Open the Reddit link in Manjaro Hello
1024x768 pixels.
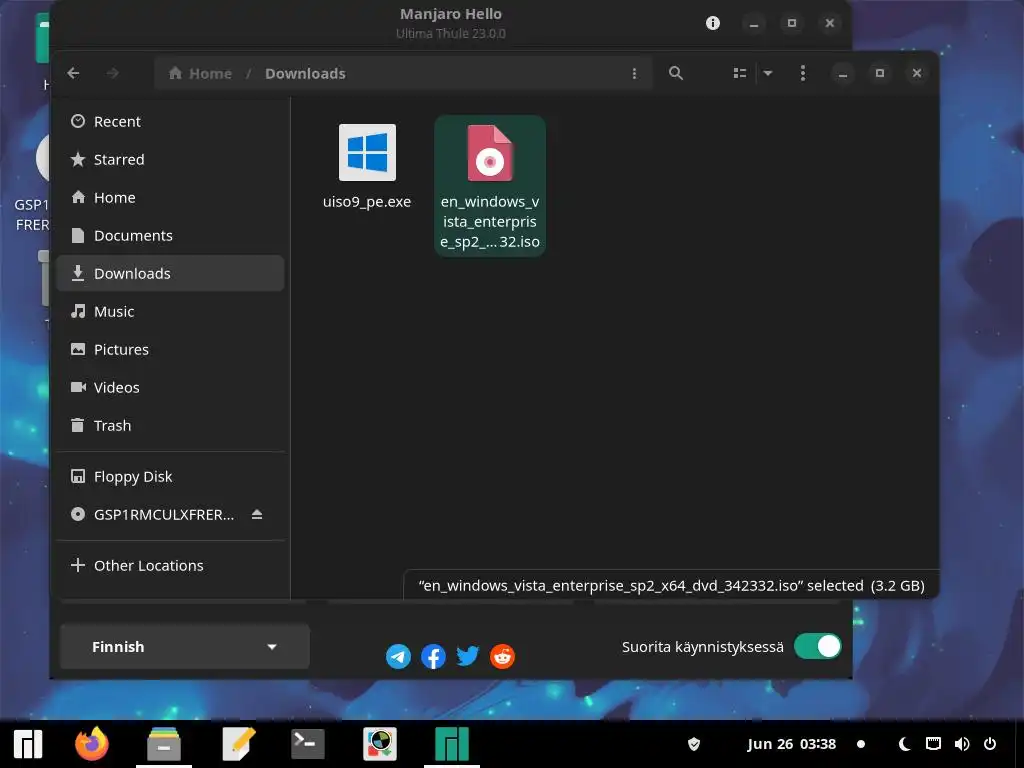tap(502, 656)
